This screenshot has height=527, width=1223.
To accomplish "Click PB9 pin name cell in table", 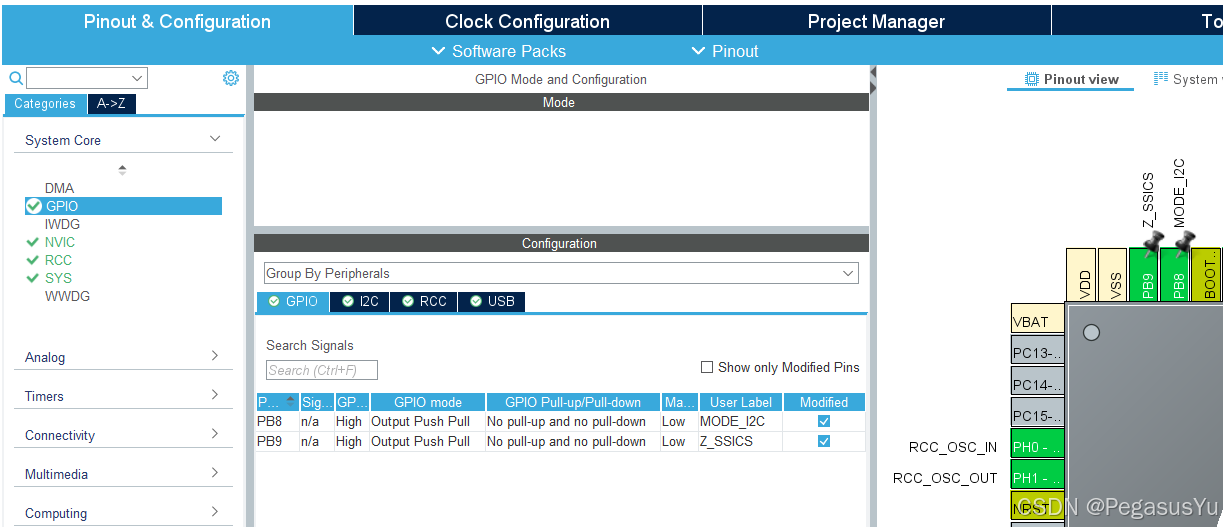I will pyautogui.click(x=277, y=441).
